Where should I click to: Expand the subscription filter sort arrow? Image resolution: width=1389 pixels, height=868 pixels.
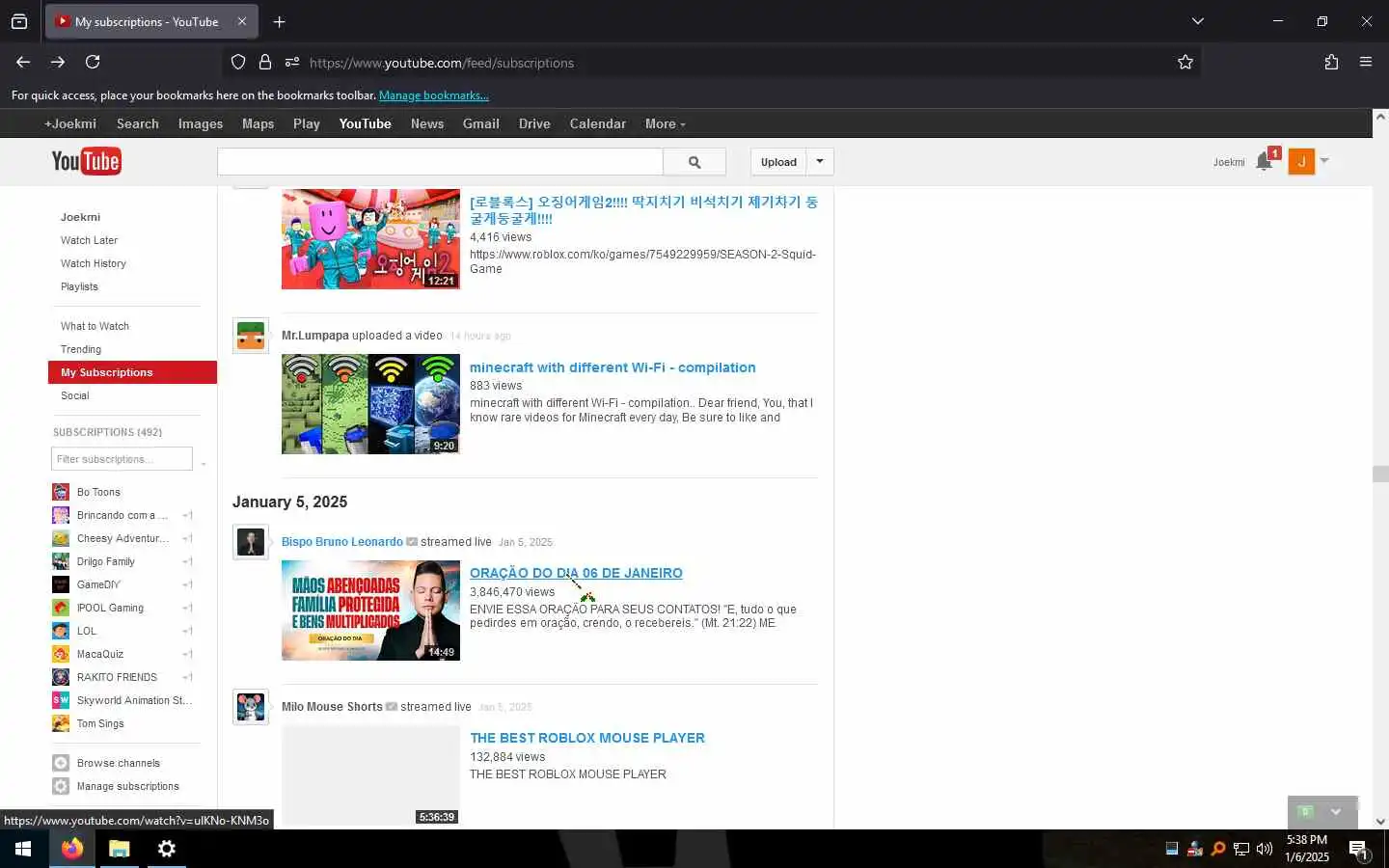coord(204,464)
